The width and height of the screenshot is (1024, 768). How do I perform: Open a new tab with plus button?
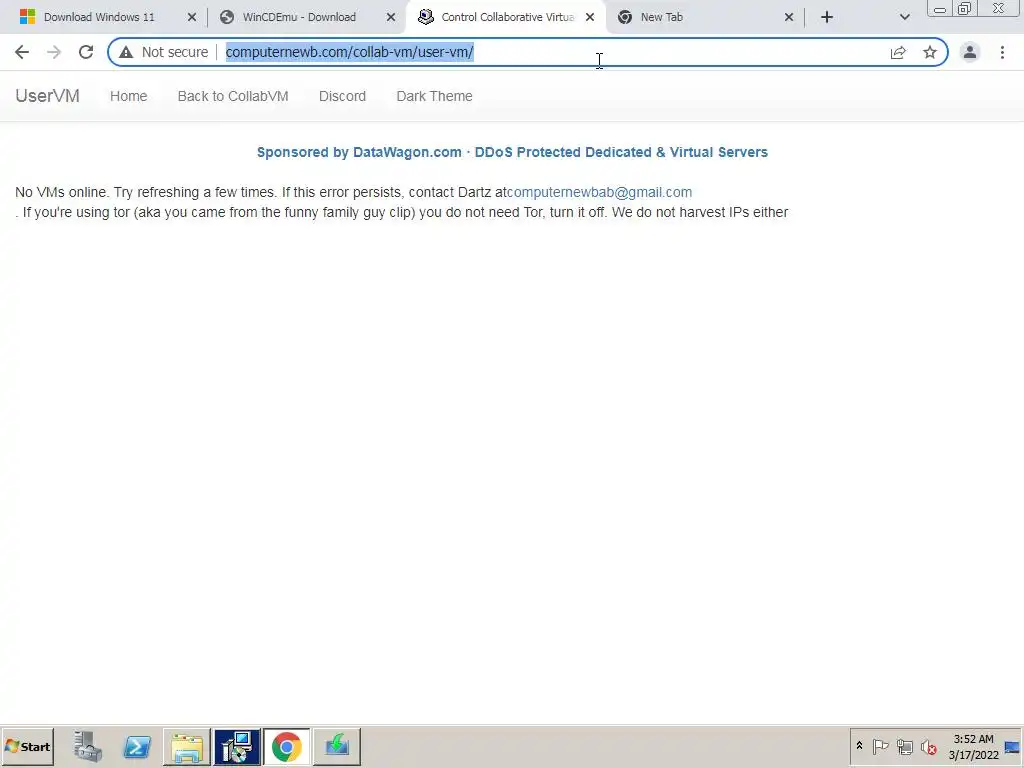[x=827, y=17]
